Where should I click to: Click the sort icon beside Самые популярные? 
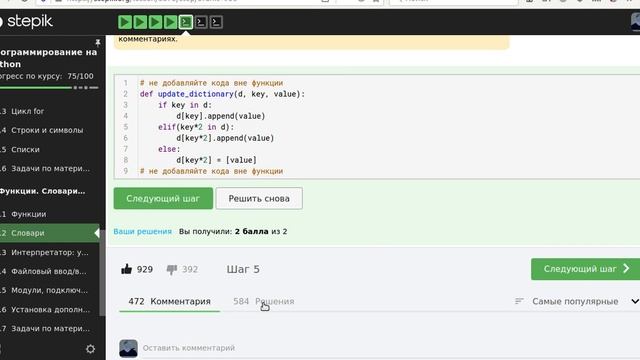(519, 301)
